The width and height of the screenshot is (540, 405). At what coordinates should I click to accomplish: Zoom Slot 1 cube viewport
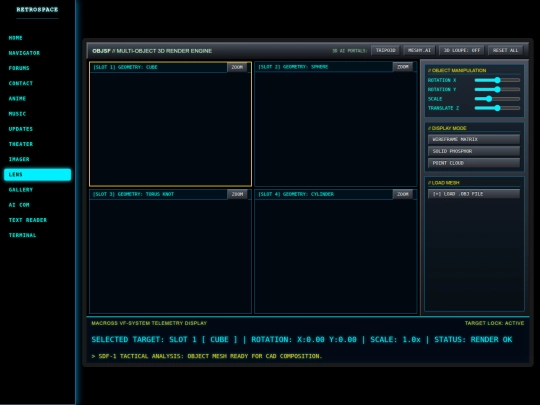click(237, 67)
